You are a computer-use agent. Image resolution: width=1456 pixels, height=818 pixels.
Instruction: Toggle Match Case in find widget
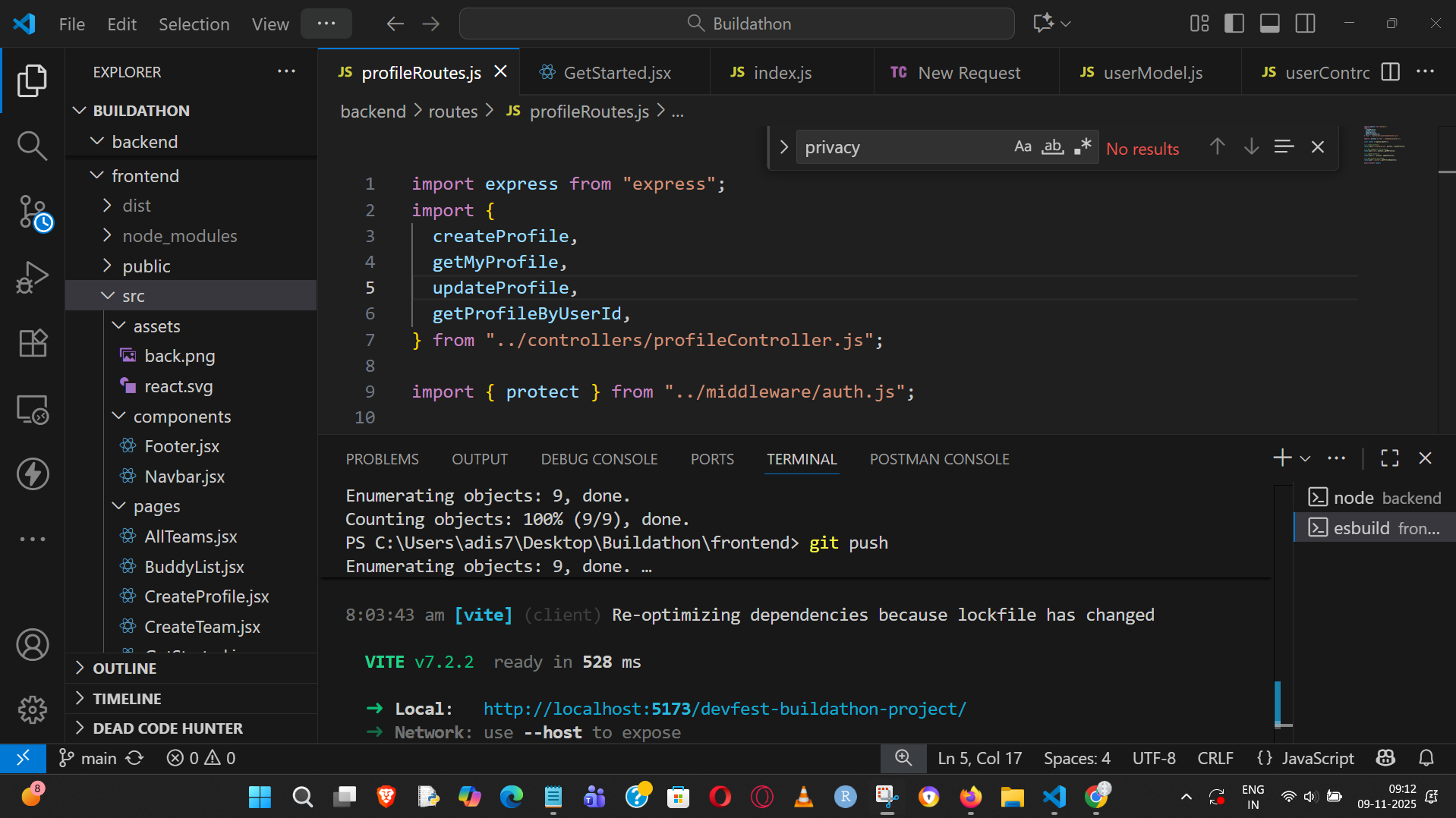[x=1023, y=146]
